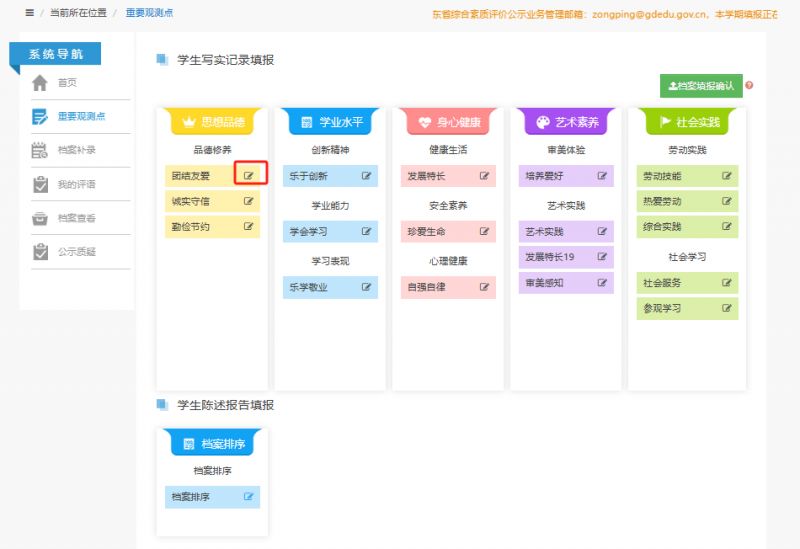Screen dimensions: 800x549
Task: Open edit icon for 审美感知
Action: pyautogui.click(x=602, y=282)
